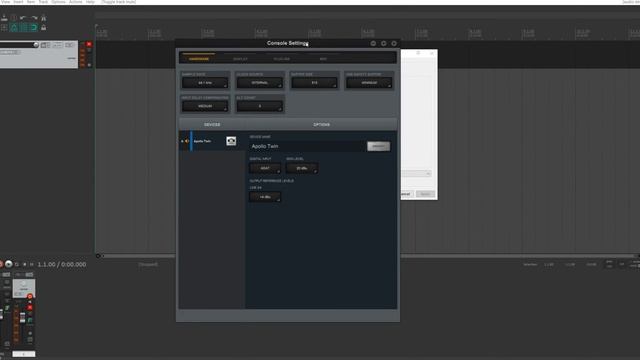
Task: Click the Console Settings title text
Action: [x=287, y=43]
